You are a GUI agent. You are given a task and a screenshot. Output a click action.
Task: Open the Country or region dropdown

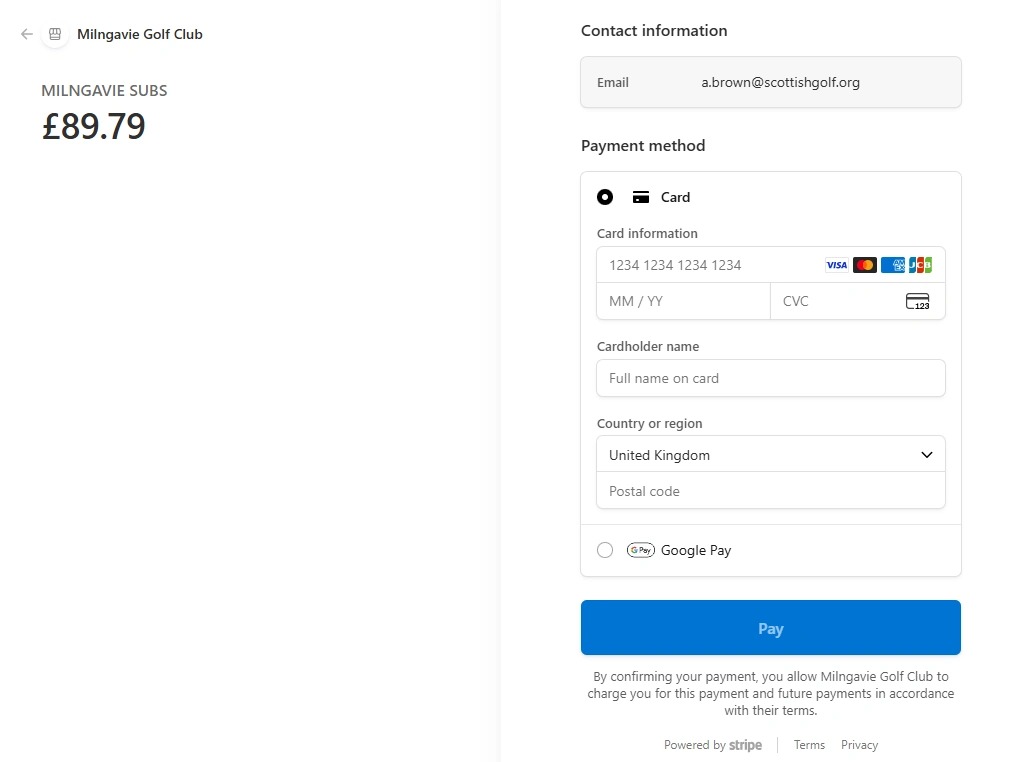[770, 455]
